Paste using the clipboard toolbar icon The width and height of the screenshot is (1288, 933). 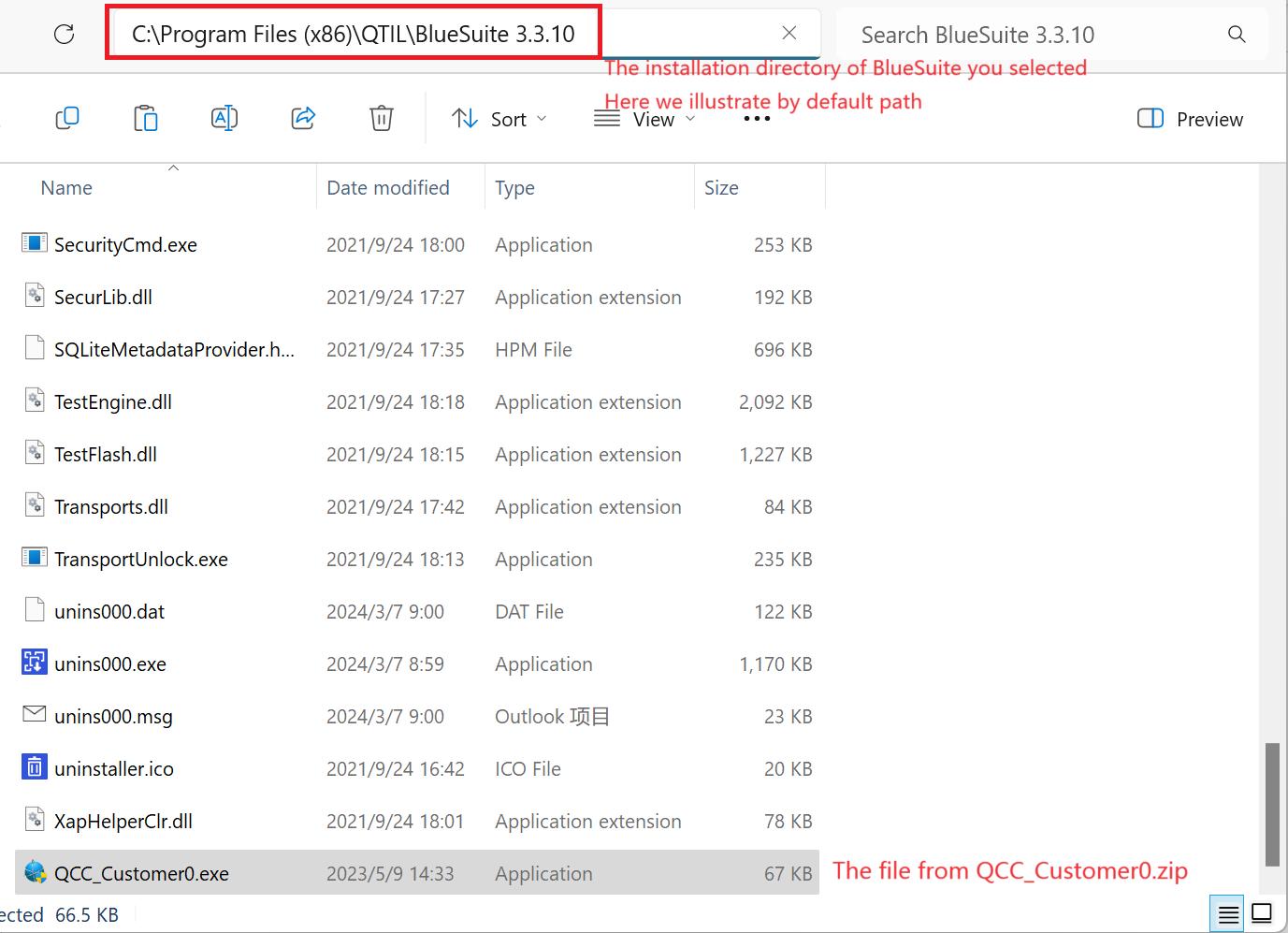click(x=146, y=119)
